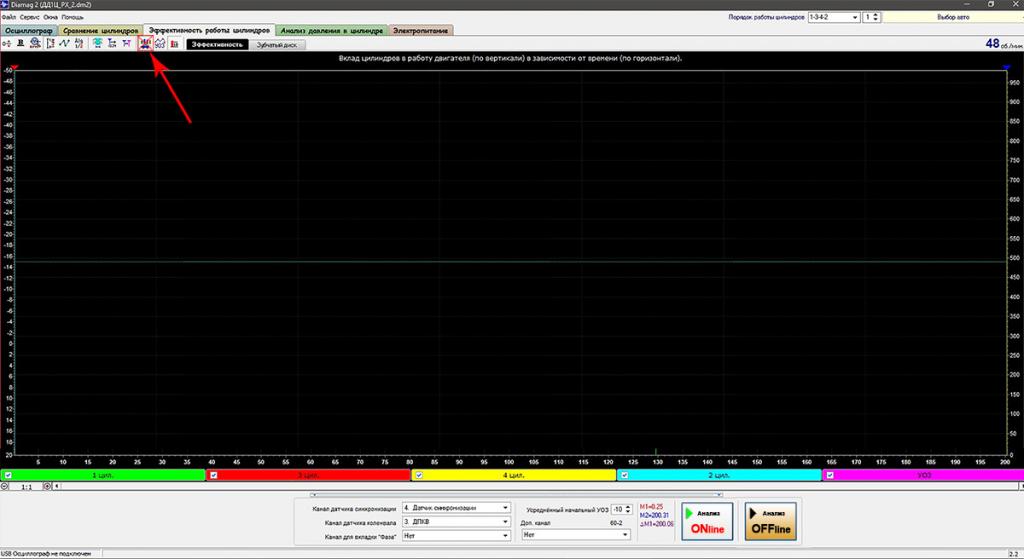Click the UOZ value field showing -10

[x=618, y=509]
